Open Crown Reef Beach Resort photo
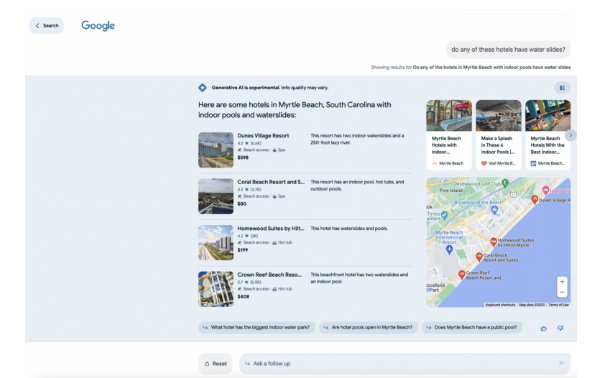The height and width of the screenshot is (378, 589). pyautogui.click(x=216, y=289)
